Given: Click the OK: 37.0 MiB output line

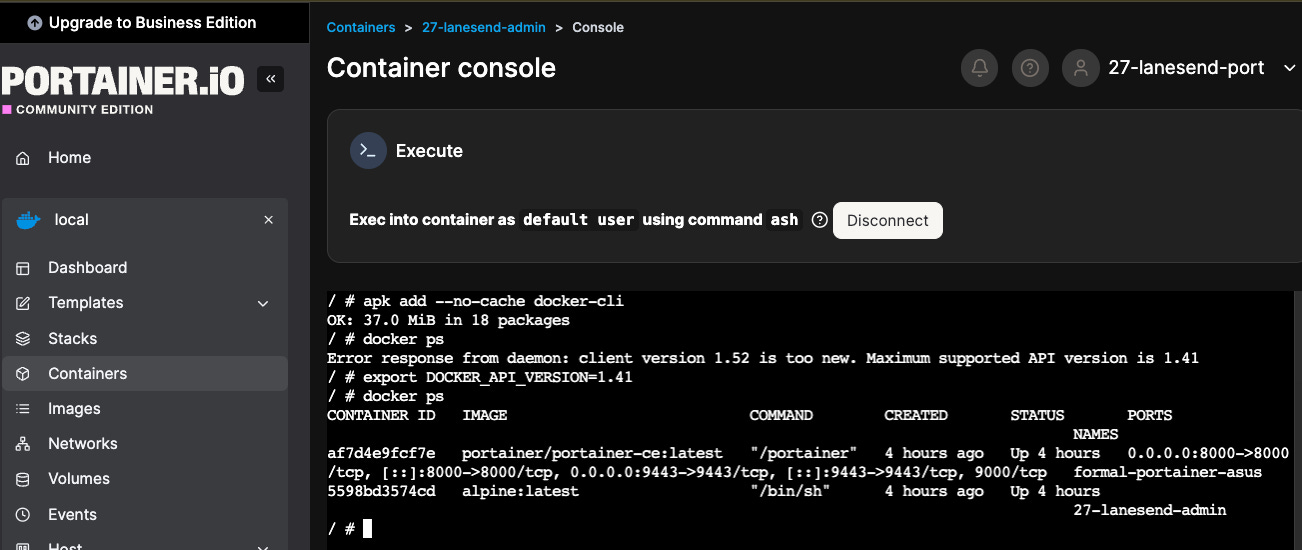Looking at the screenshot, I should [448, 320].
